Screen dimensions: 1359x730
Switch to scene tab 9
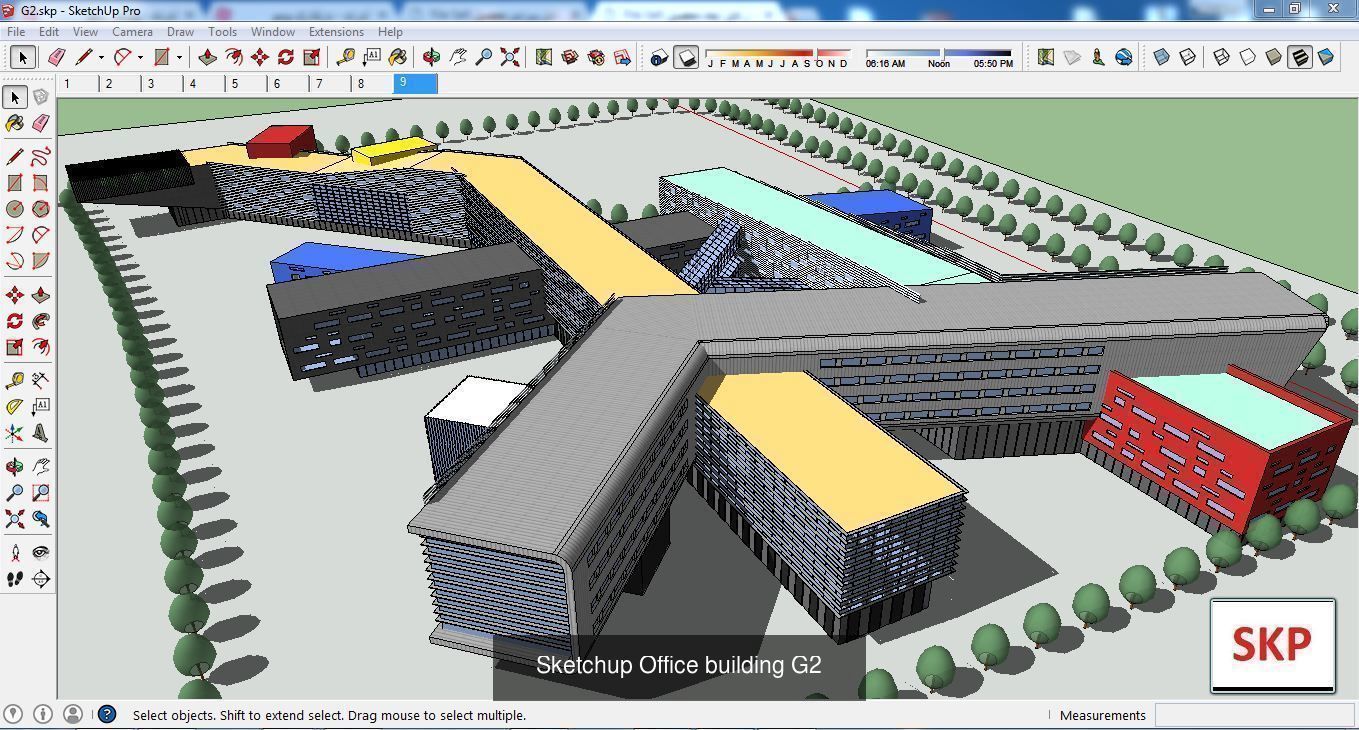tap(416, 84)
